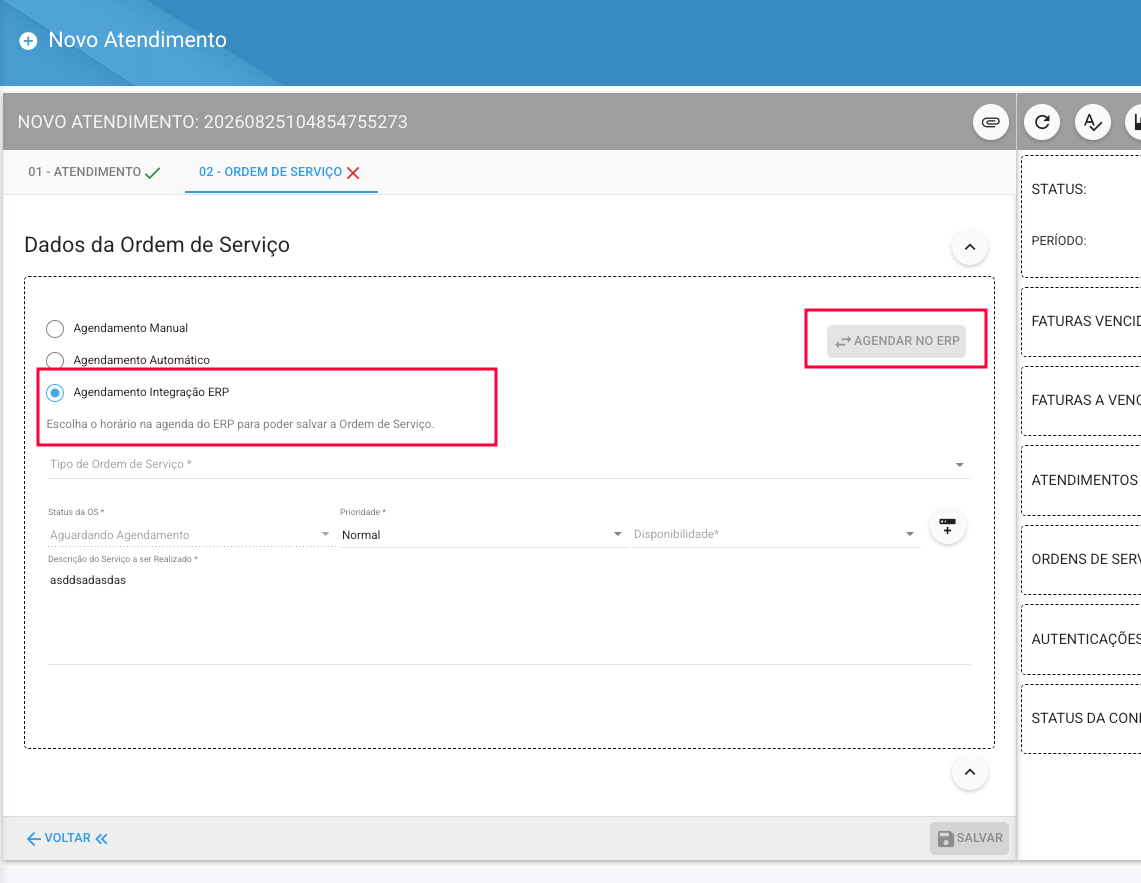Click the lower collapse chevron button above Salvar
Viewport: 1141px width, 883px height.
click(970, 772)
